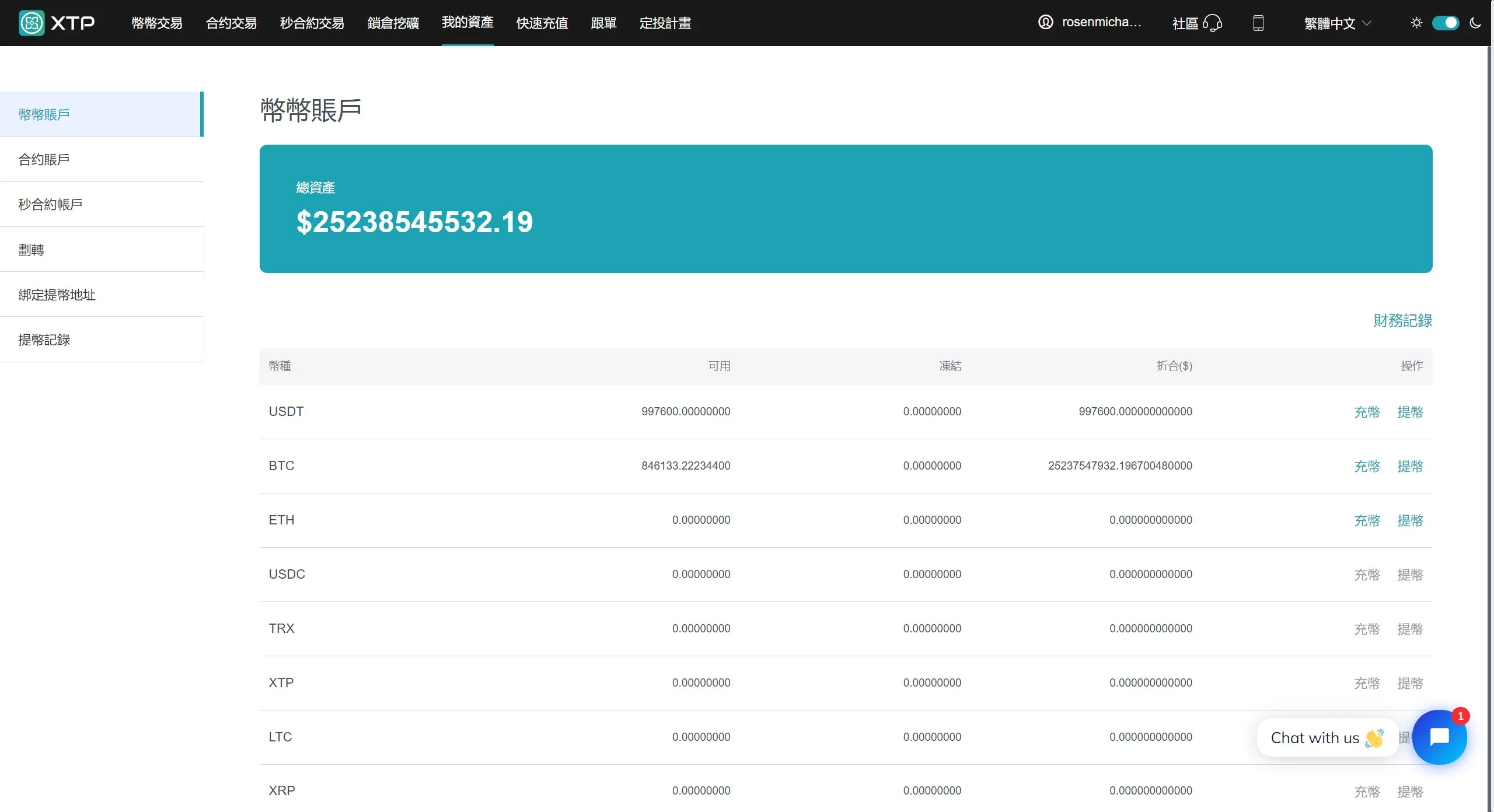Viewport: 1494px width, 812px height.
Task: Go to 快速充值 in top navigation
Action: tap(542, 23)
